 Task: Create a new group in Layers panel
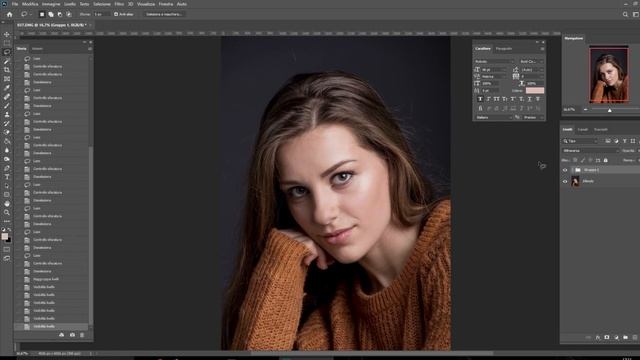(625, 338)
